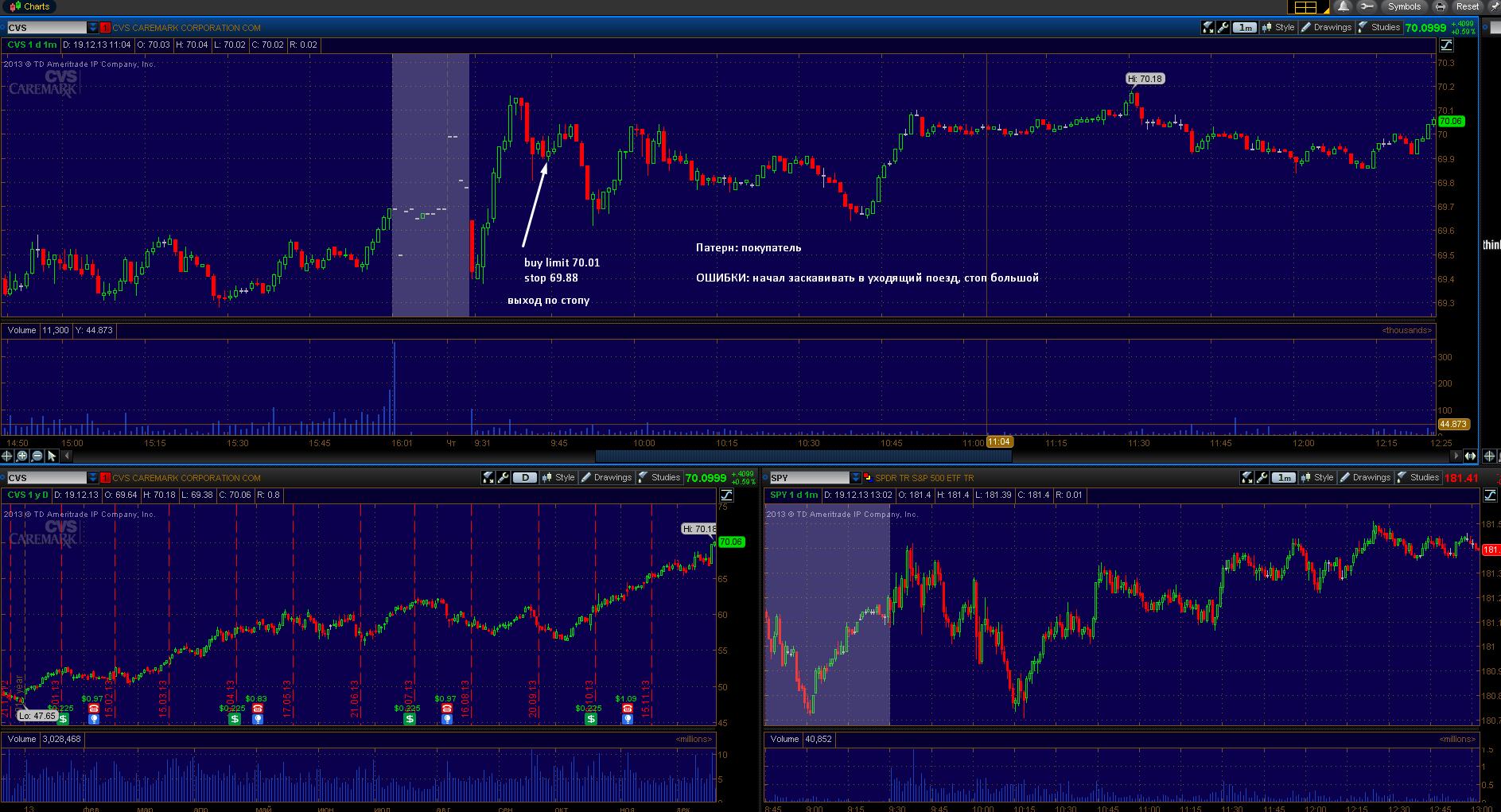Toggle price axis scale icon in SPY chart

point(1489,495)
